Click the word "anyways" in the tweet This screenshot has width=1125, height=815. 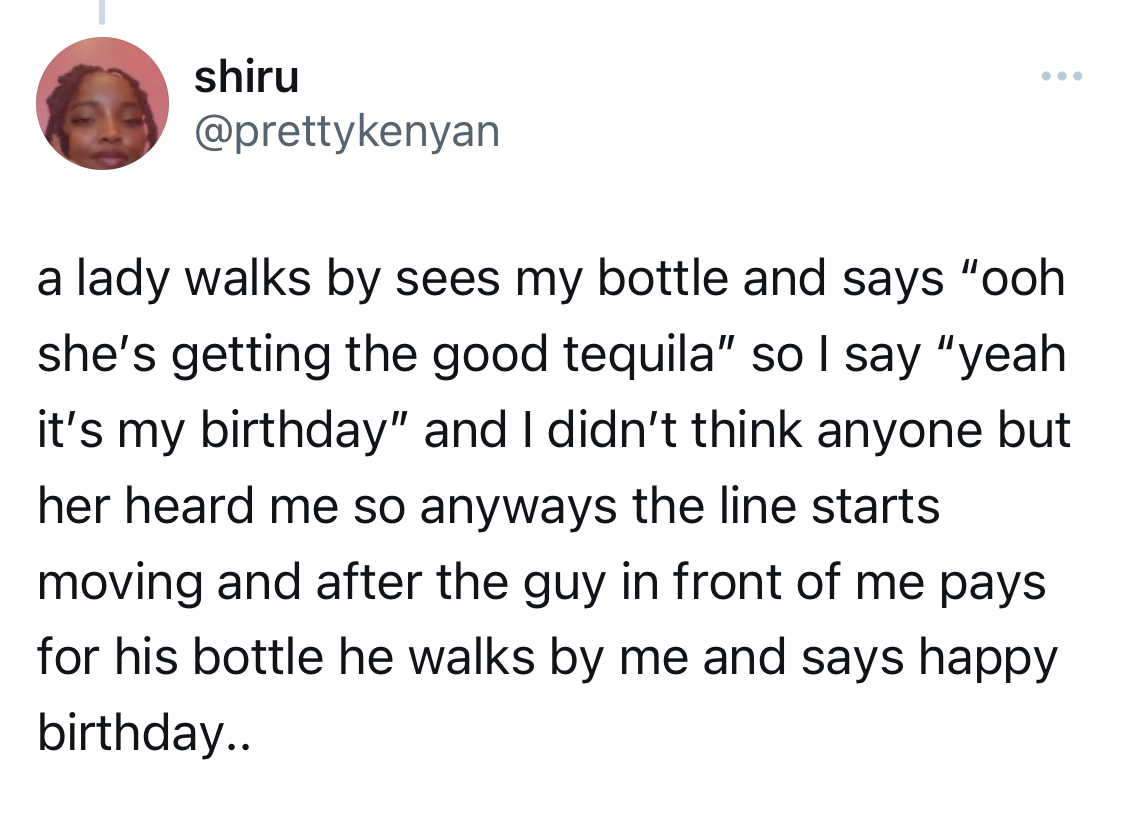tap(517, 507)
